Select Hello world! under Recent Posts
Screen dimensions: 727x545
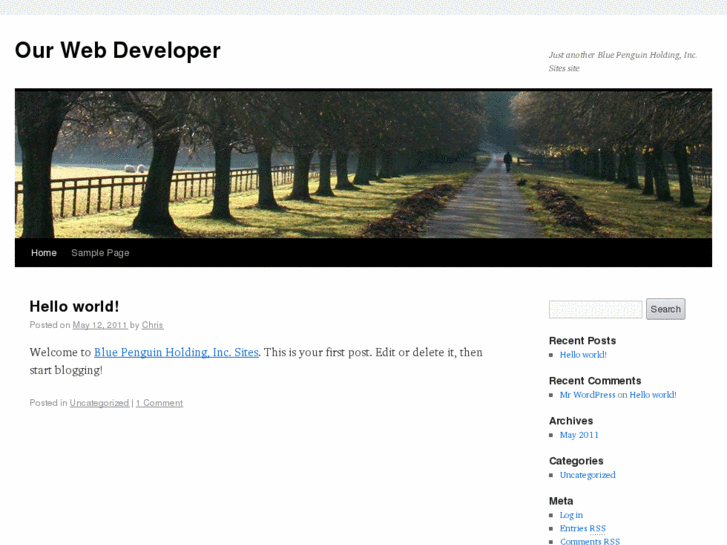pyautogui.click(x=583, y=355)
